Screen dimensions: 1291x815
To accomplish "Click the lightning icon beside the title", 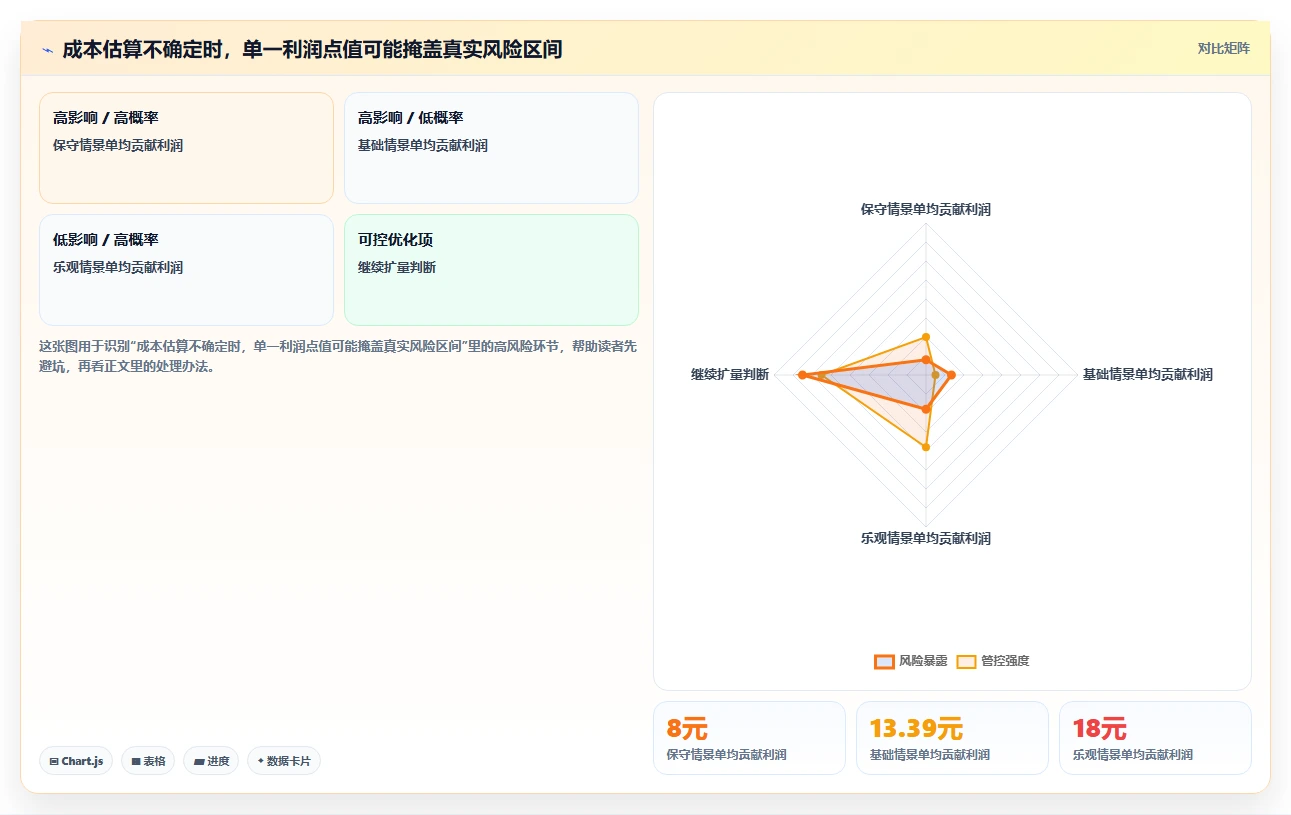I will [x=47, y=49].
